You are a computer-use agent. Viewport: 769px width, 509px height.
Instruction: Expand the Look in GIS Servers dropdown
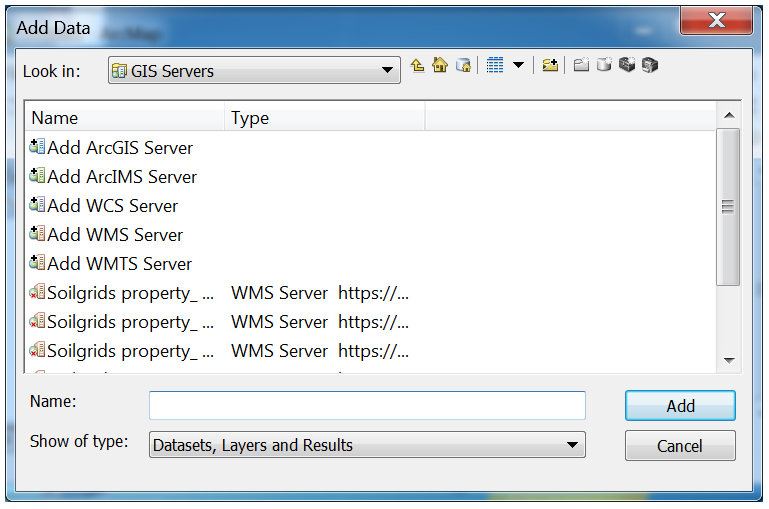388,71
